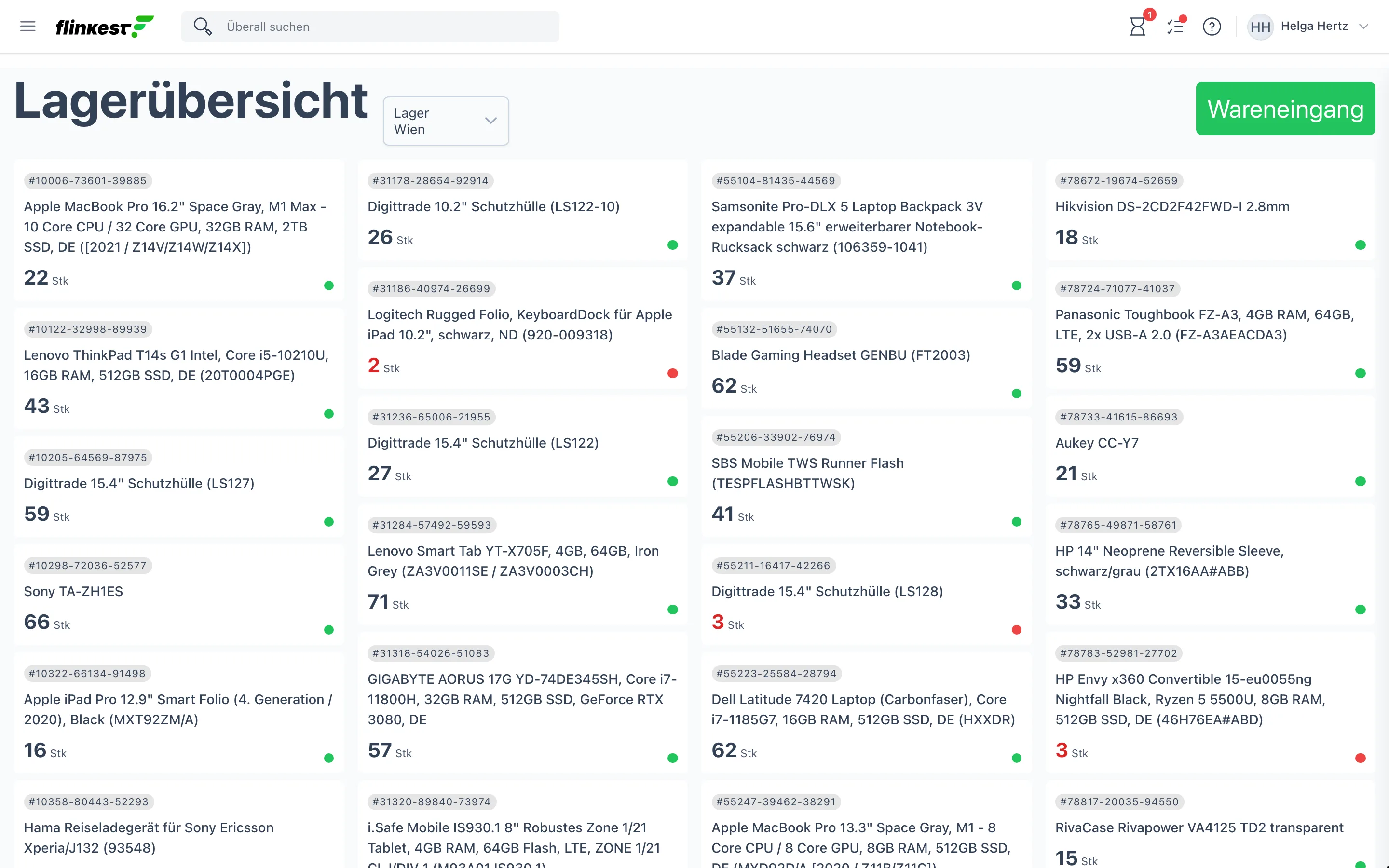Image resolution: width=1389 pixels, height=868 pixels.
Task: Click the green status dot on Aukey CC-Y7
Action: tap(1360, 481)
